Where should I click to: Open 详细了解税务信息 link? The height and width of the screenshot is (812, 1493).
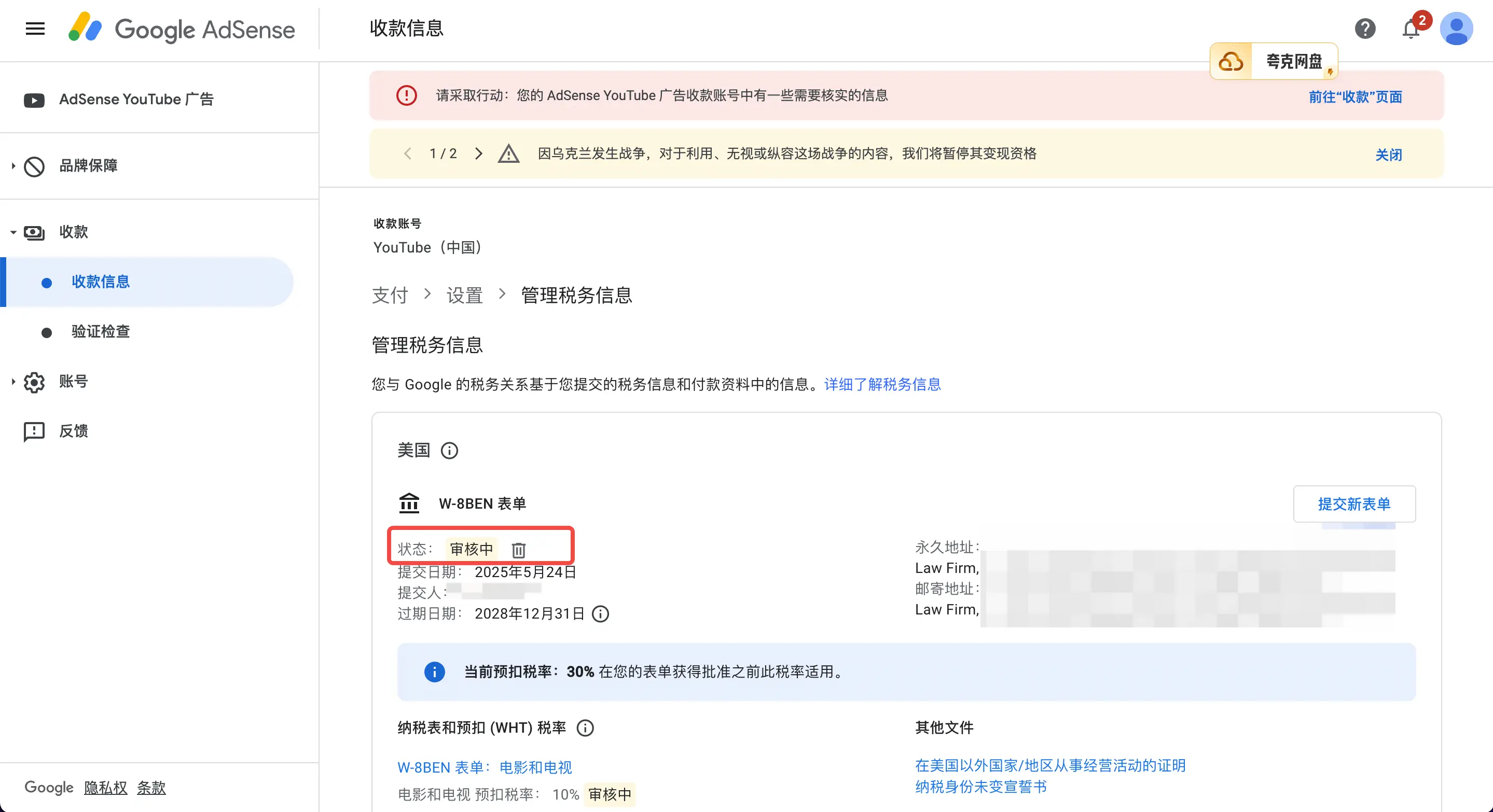883,385
